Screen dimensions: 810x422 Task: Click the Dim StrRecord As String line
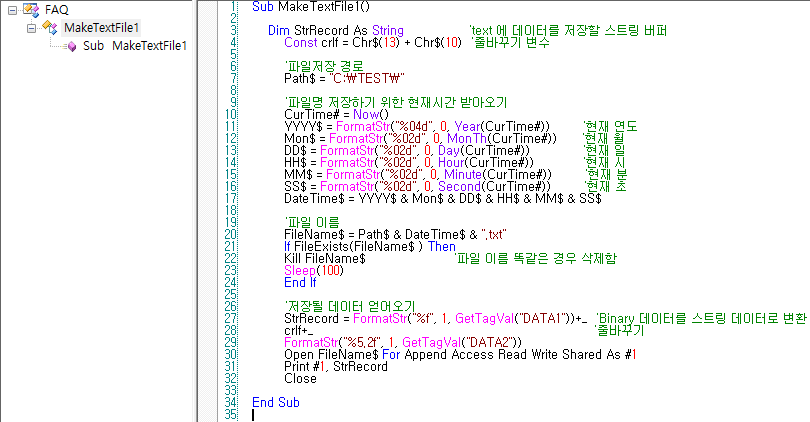point(336,30)
